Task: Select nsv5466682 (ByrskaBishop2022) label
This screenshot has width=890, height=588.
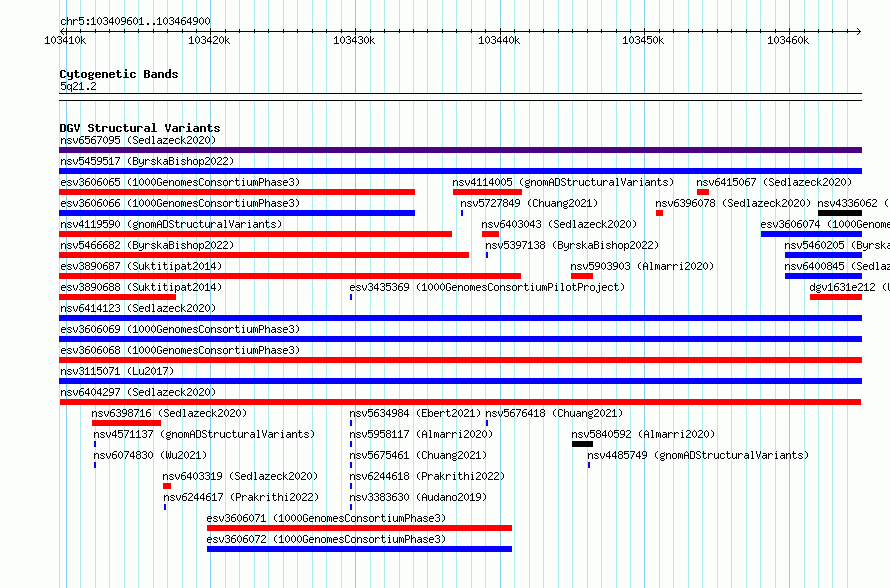Action: [147, 245]
